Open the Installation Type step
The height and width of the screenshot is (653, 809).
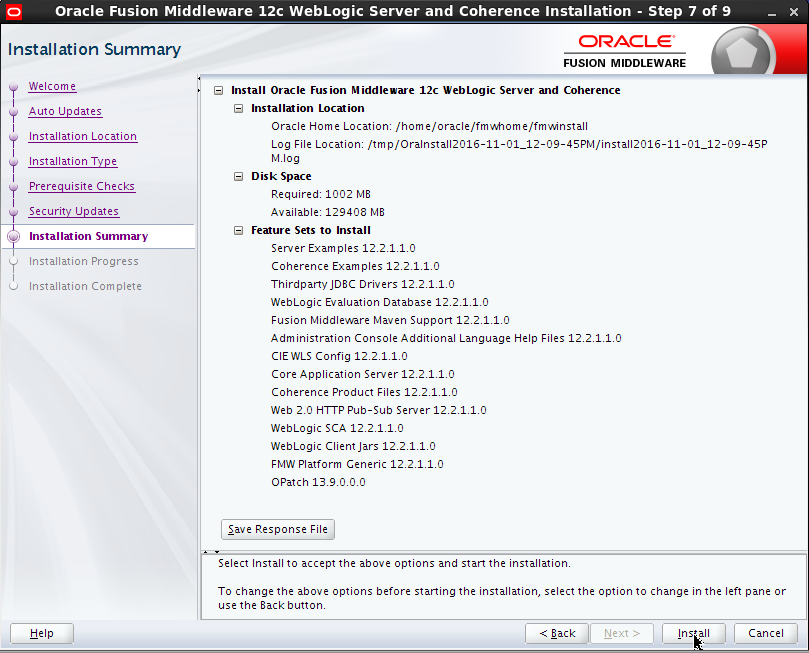[73, 161]
